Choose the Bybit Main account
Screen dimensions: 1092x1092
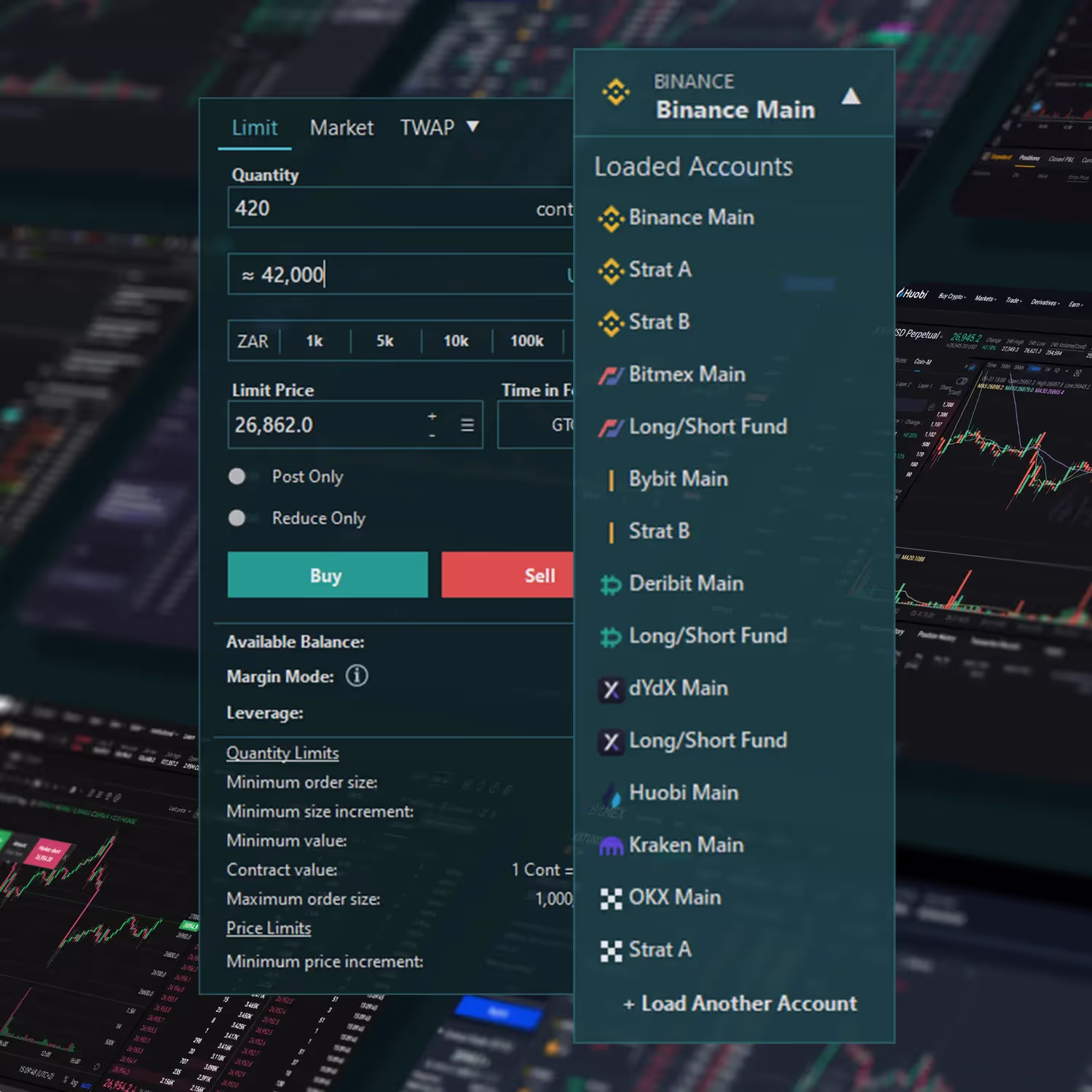click(x=678, y=479)
